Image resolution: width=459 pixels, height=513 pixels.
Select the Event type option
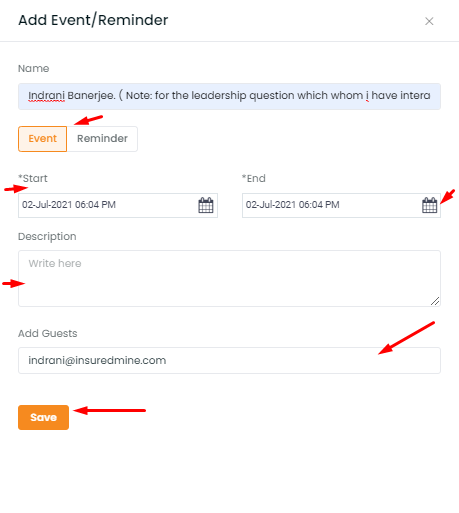(42, 139)
